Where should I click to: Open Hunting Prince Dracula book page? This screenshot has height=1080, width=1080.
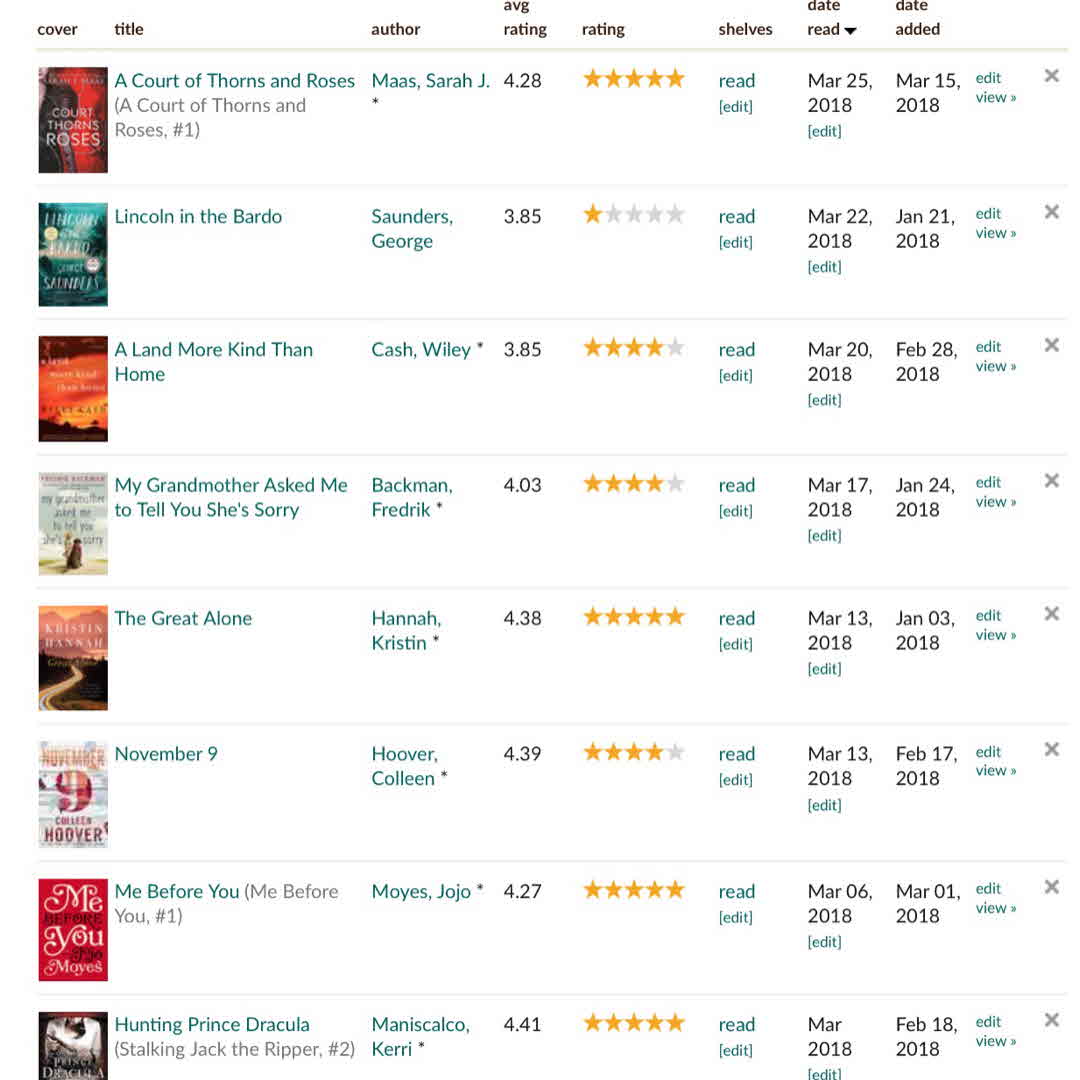[x=212, y=1024]
